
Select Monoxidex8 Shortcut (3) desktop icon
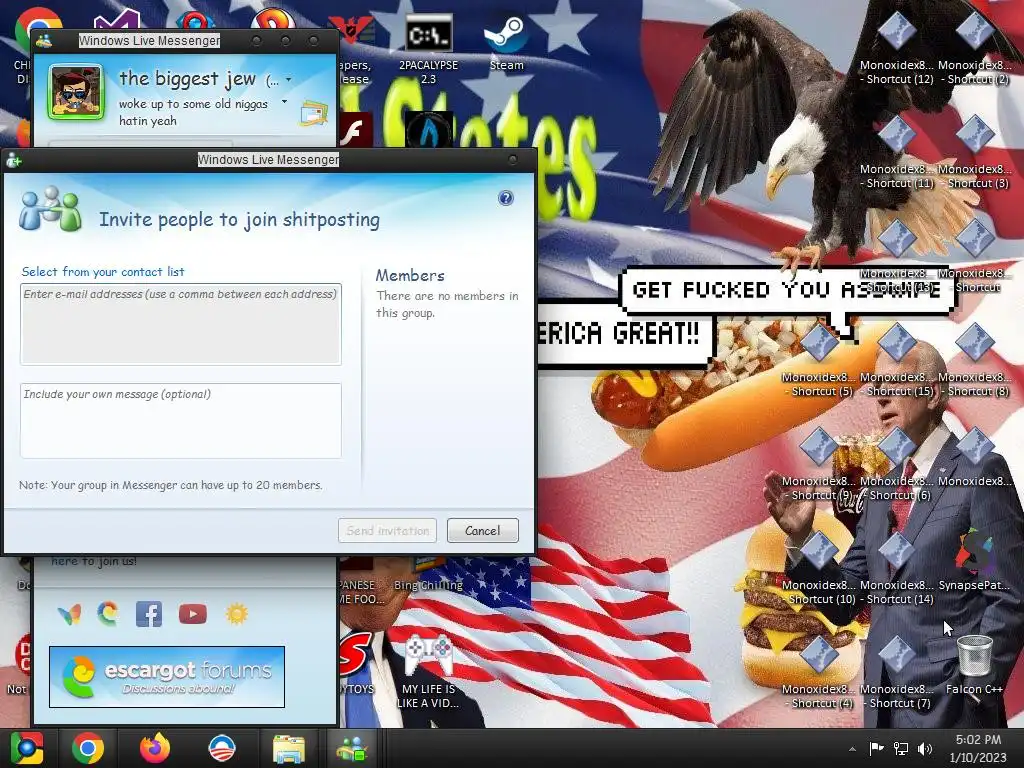point(974,153)
